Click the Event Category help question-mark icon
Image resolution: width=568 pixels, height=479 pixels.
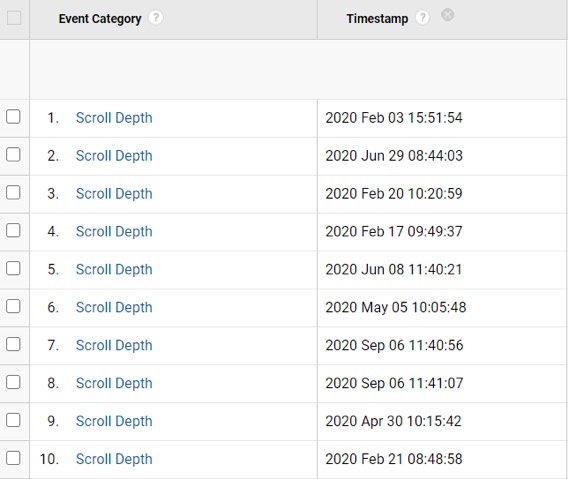156,17
